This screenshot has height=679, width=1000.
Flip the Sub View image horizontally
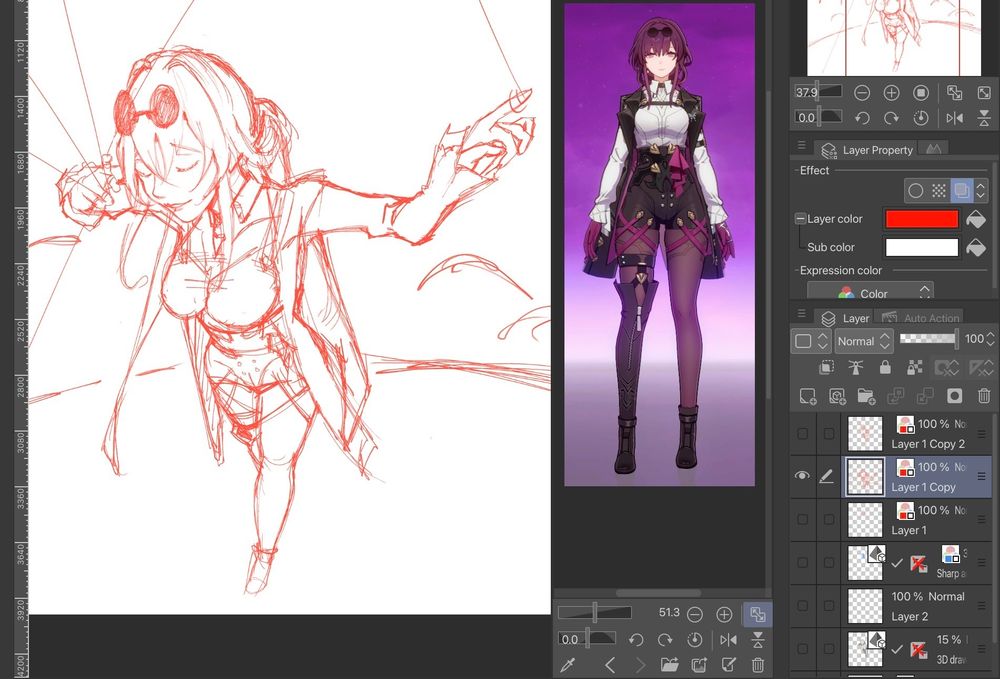click(728, 639)
